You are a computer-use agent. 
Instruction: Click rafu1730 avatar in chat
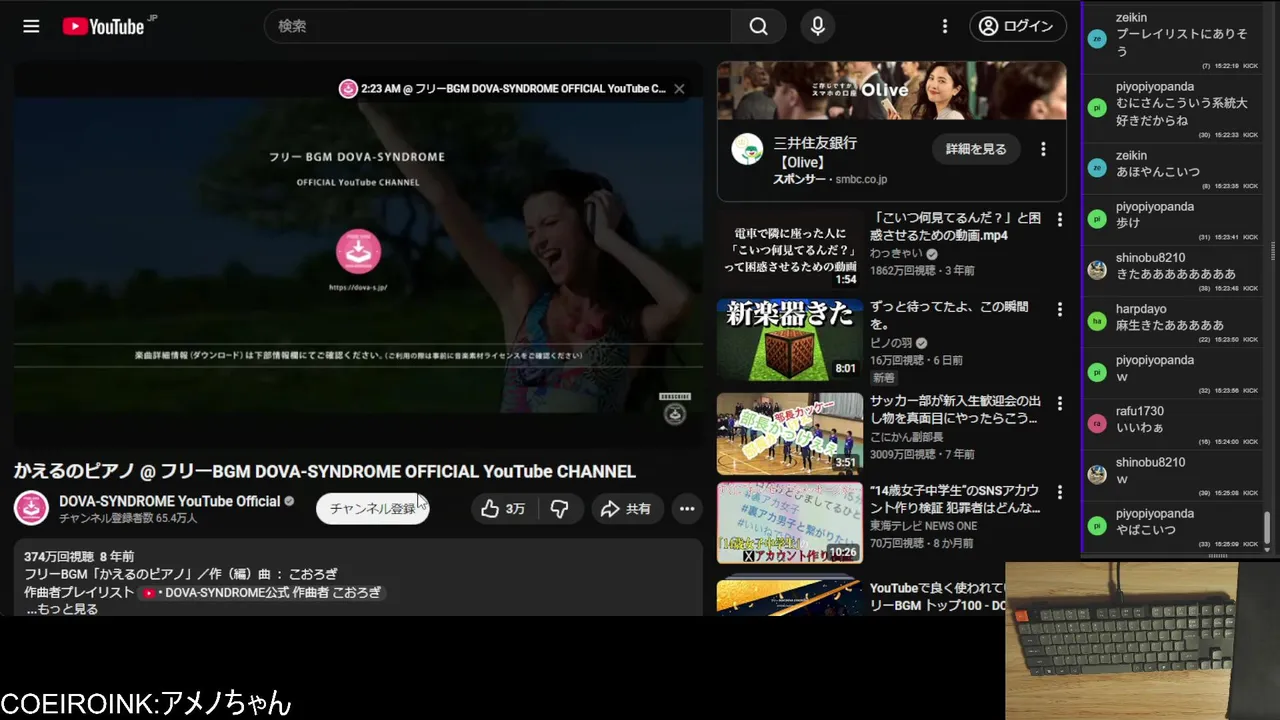coord(1097,423)
